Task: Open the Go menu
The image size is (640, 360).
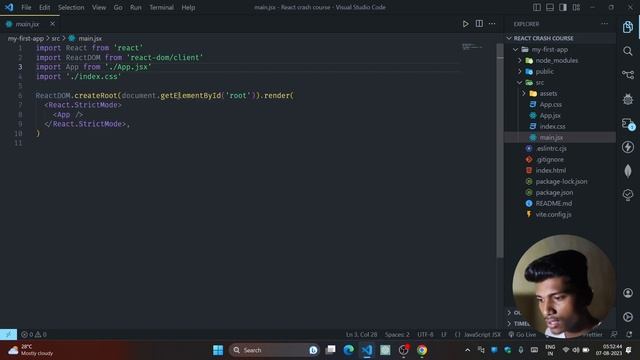Action: (x=118, y=7)
